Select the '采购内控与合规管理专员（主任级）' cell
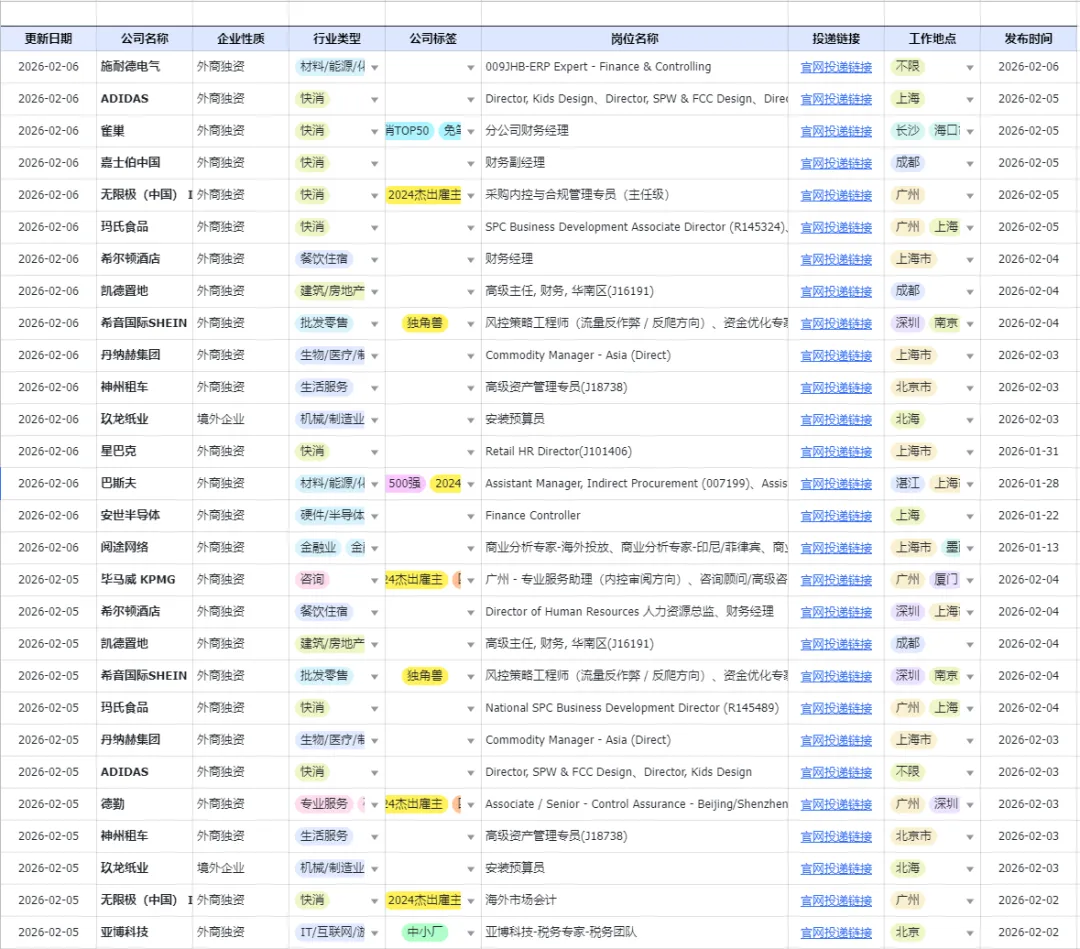This screenshot has height=949, width=1080. click(634, 195)
